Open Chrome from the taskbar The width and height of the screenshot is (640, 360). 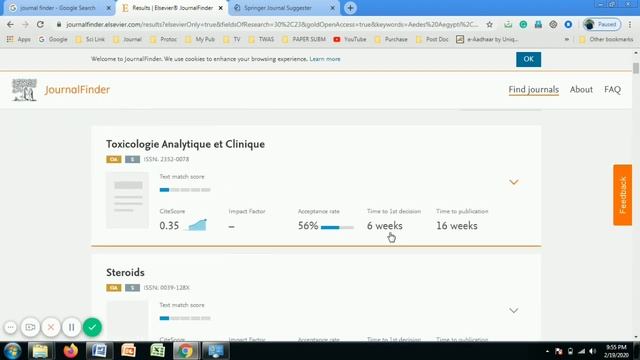(185, 351)
